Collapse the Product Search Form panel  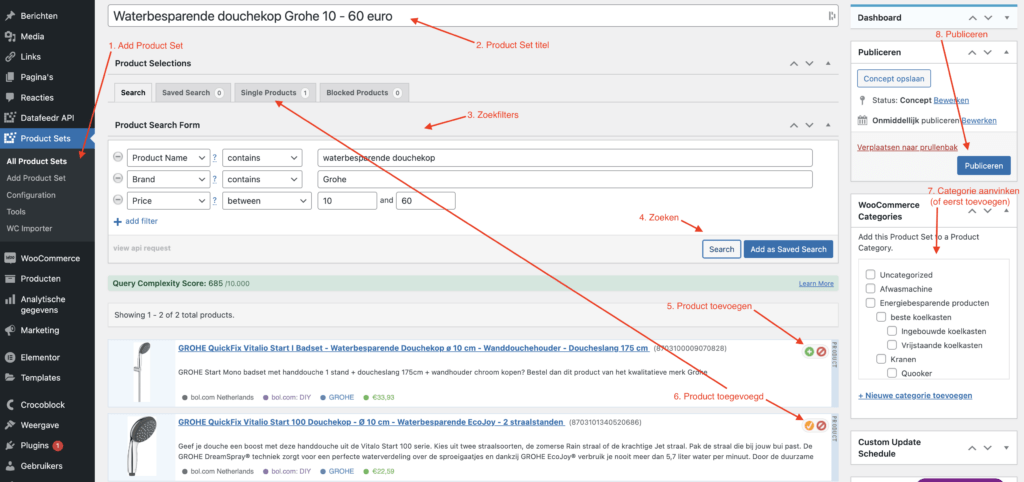pyautogui.click(x=828, y=125)
